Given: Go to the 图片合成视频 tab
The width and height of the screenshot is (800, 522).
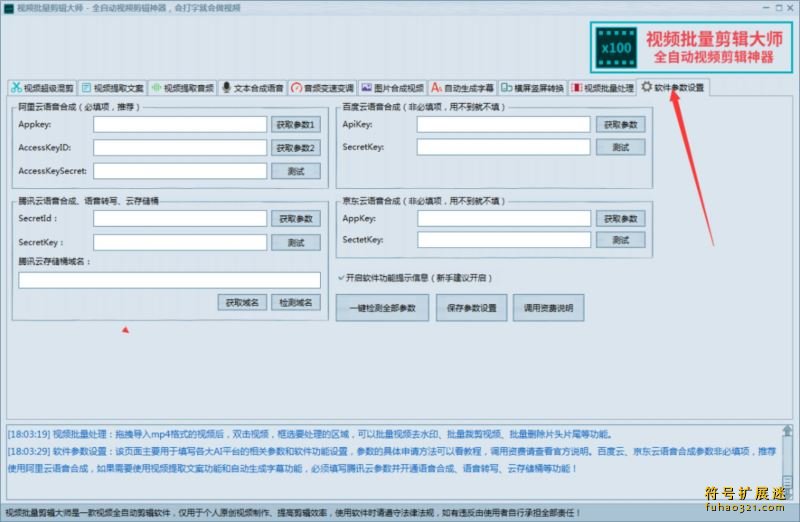Looking at the screenshot, I should [x=392, y=88].
